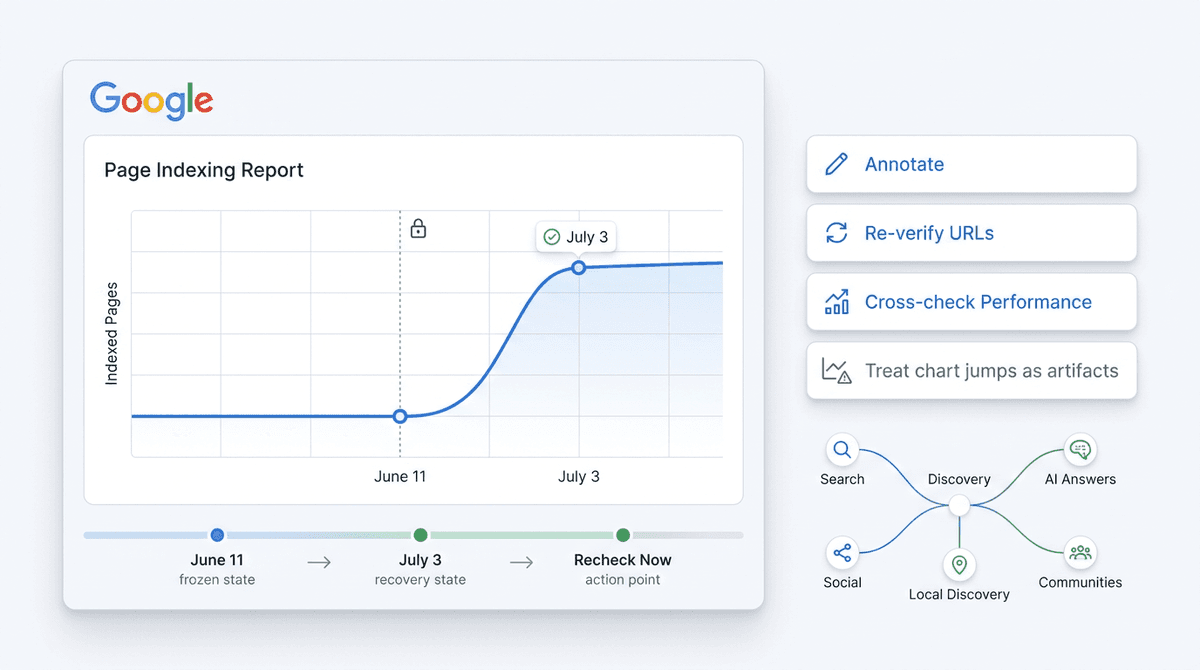Click the refresh arrows icon for Re-verify URLs
Screen dimensions: 1200x670
836,233
